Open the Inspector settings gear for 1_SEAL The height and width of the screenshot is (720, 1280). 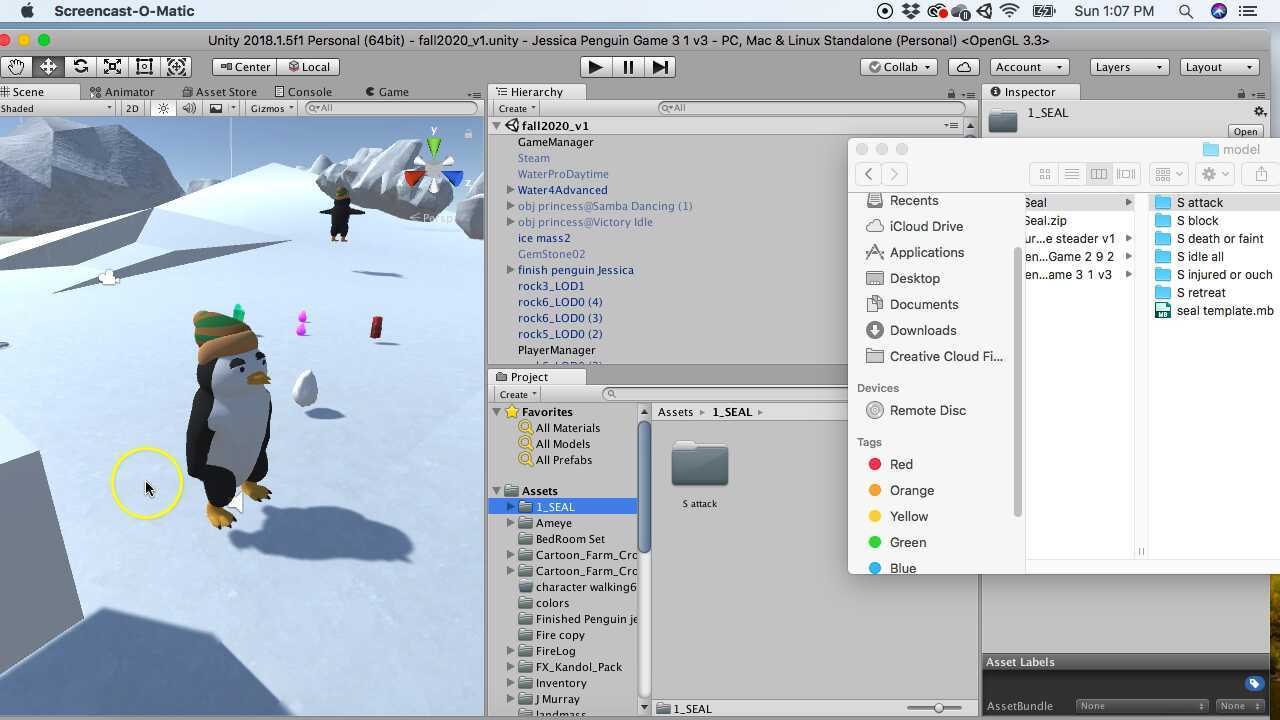coord(1259,112)
